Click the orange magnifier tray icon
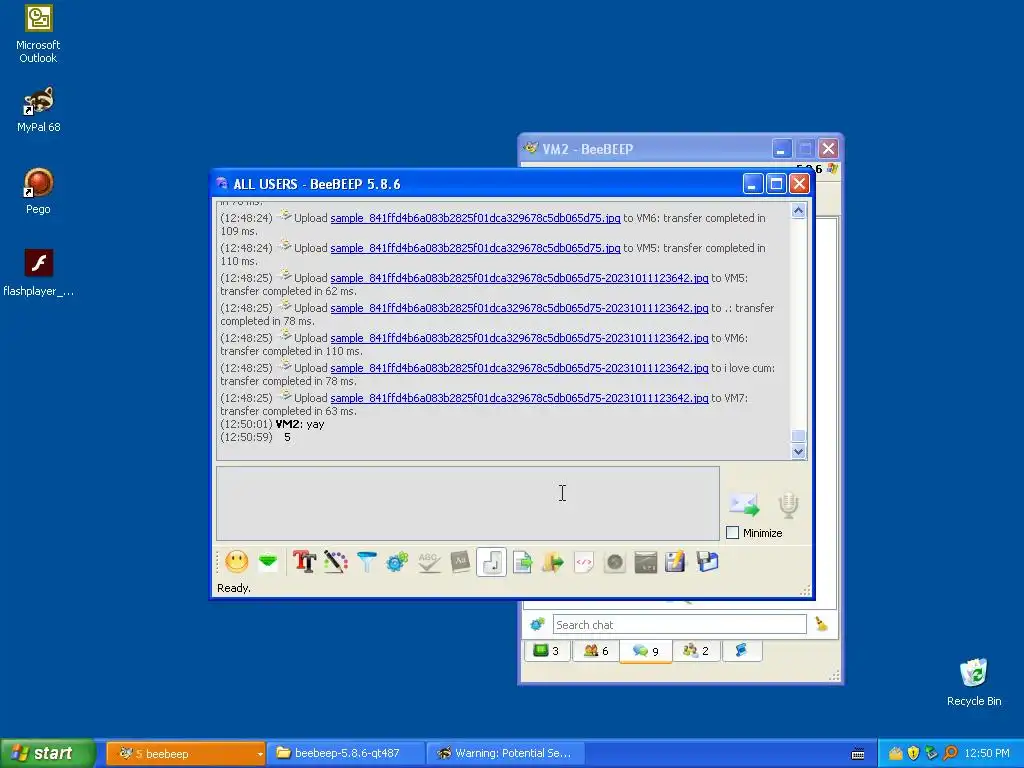 (x=950, y=754)
